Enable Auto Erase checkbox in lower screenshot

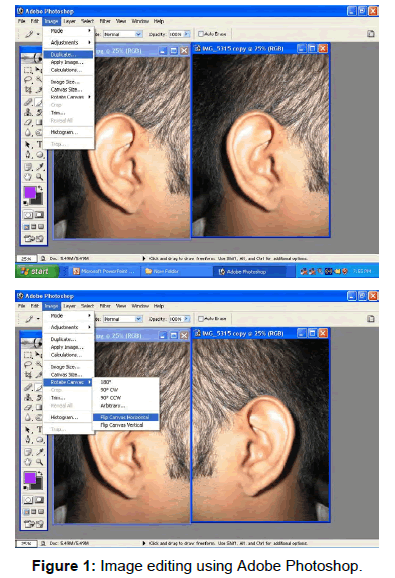point(201,318)
